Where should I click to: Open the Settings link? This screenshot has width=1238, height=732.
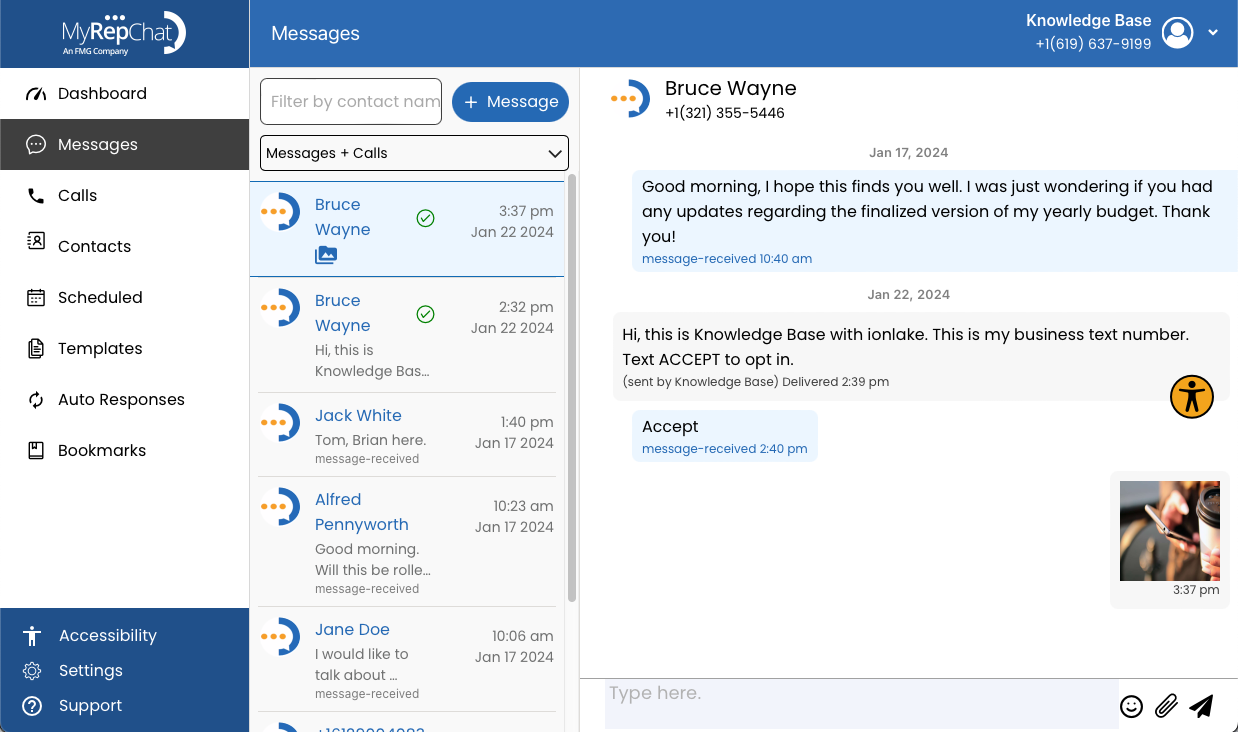click(90, 671)
